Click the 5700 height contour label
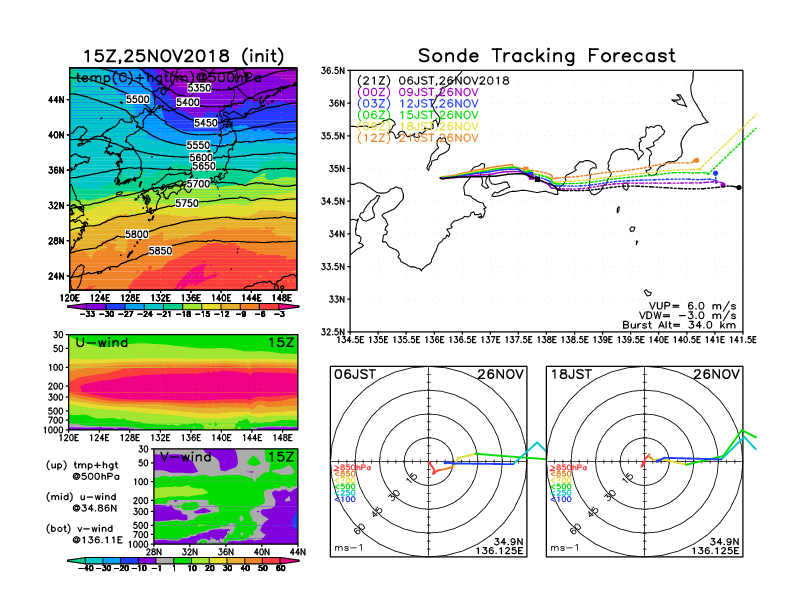The image size is (792, 612). (x=199, y=184)
